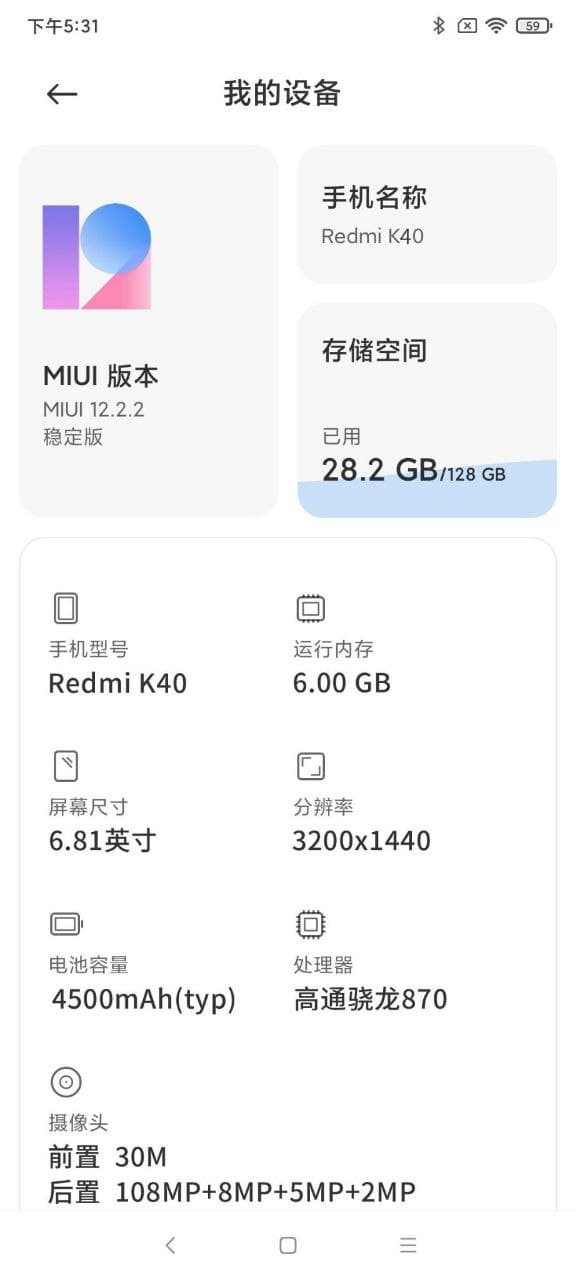576x1280 pixels.
Task: Tap the processor chip icon
Action: [311, 924]
